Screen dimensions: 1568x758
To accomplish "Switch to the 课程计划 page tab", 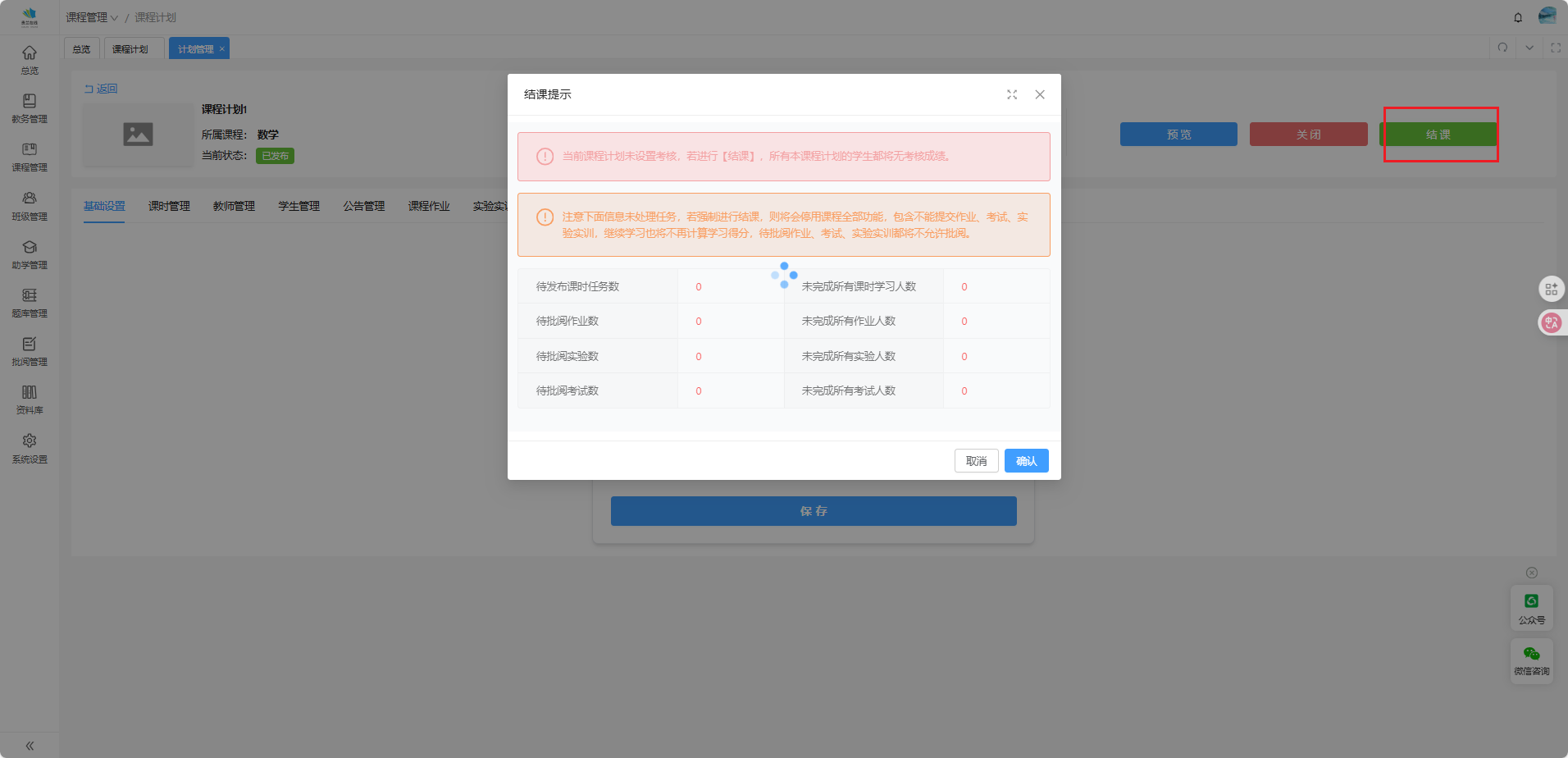I will pos(130,49).
